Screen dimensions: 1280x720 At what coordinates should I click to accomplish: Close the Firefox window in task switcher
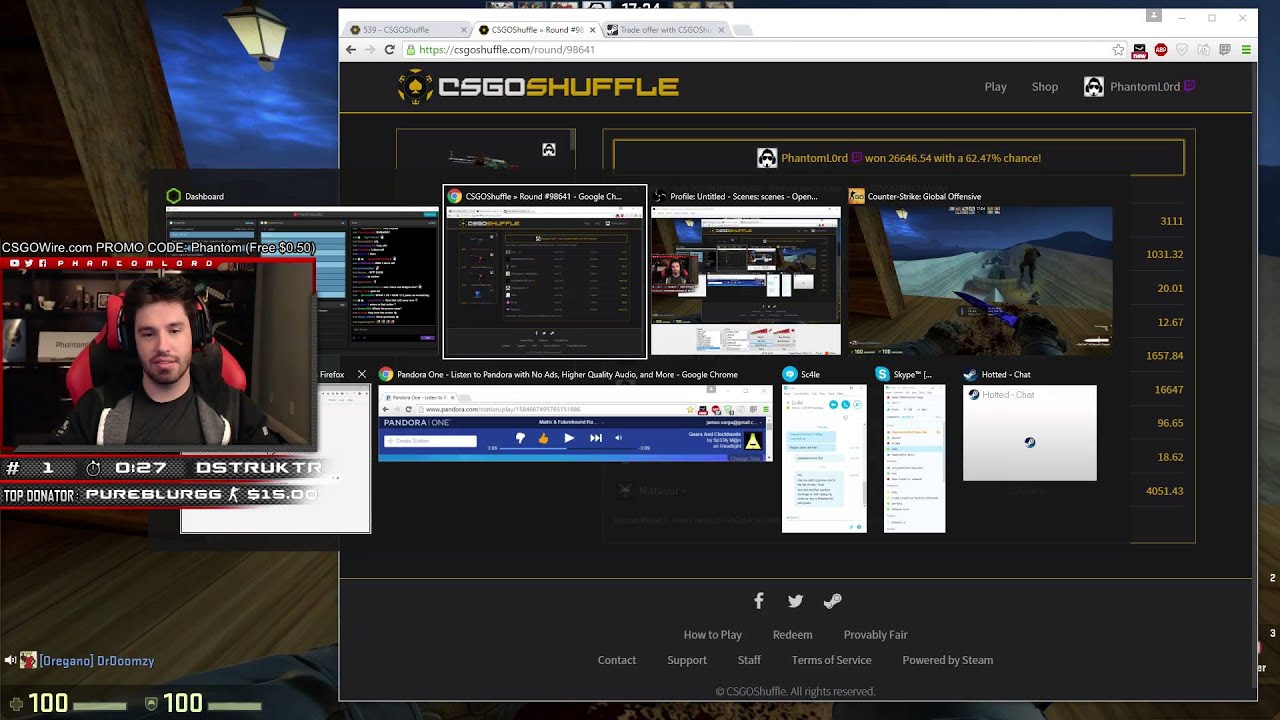[x=361, y=375]
